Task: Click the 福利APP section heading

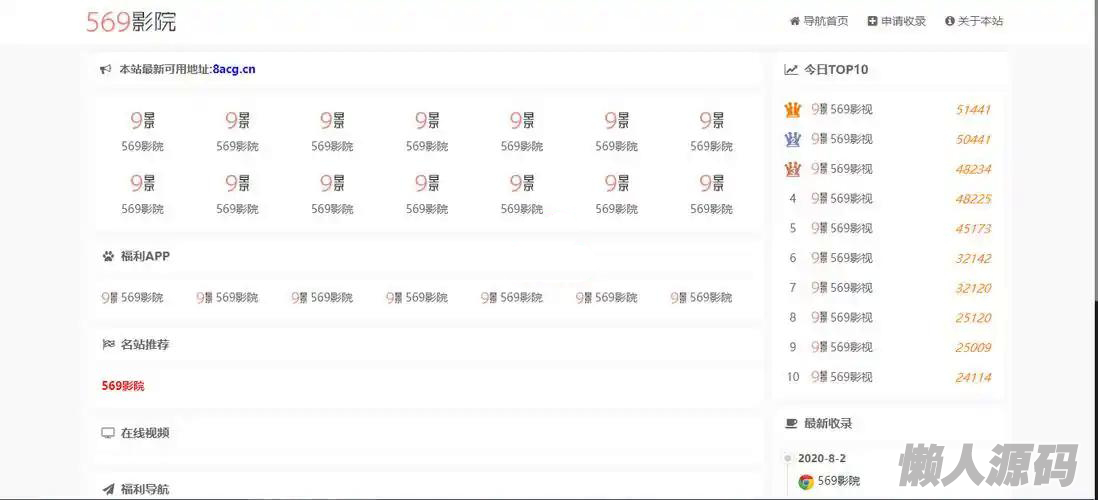Action: (x=145, y=256)
